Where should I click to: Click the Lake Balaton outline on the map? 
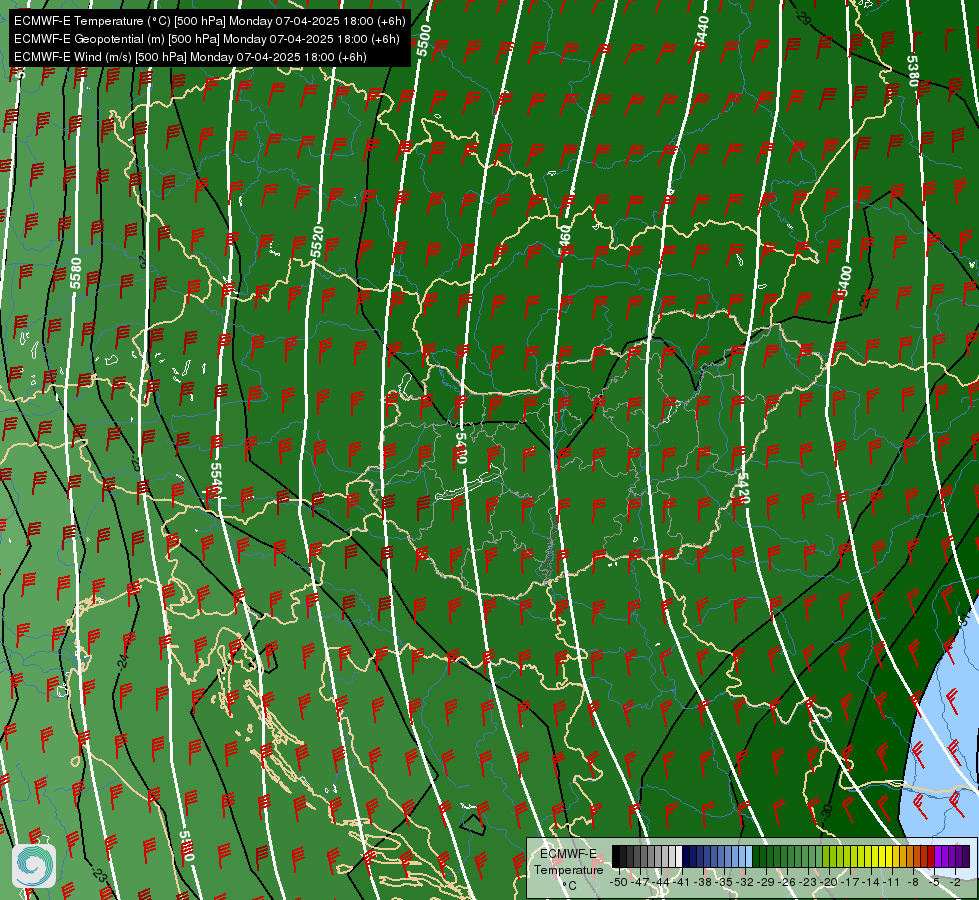click(x=468, y=483)
